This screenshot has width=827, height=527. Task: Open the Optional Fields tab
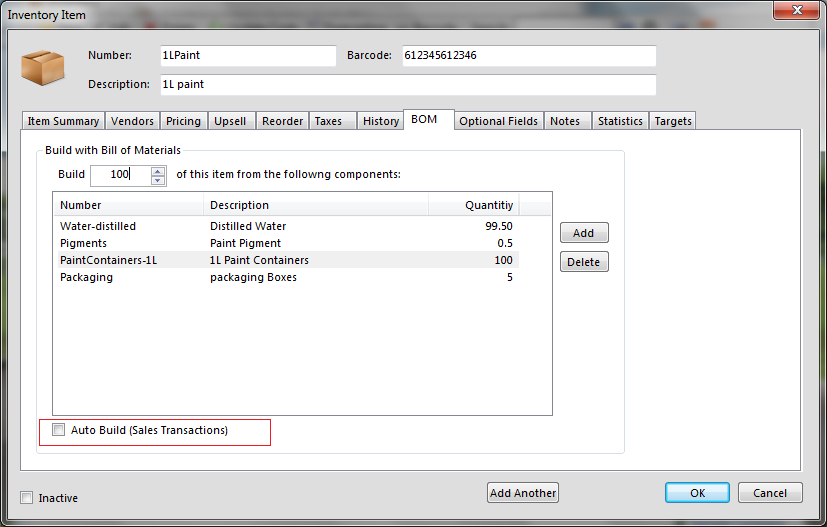click(499, 121)
